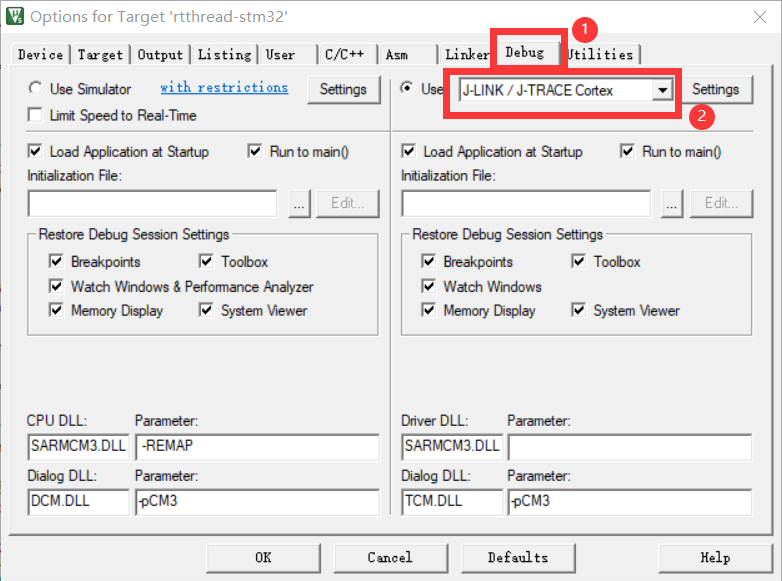The width and height of the screenshot is (782, 581).
Task: Toggle simulator Run to main() checkbox
Action: coord(255,151)
